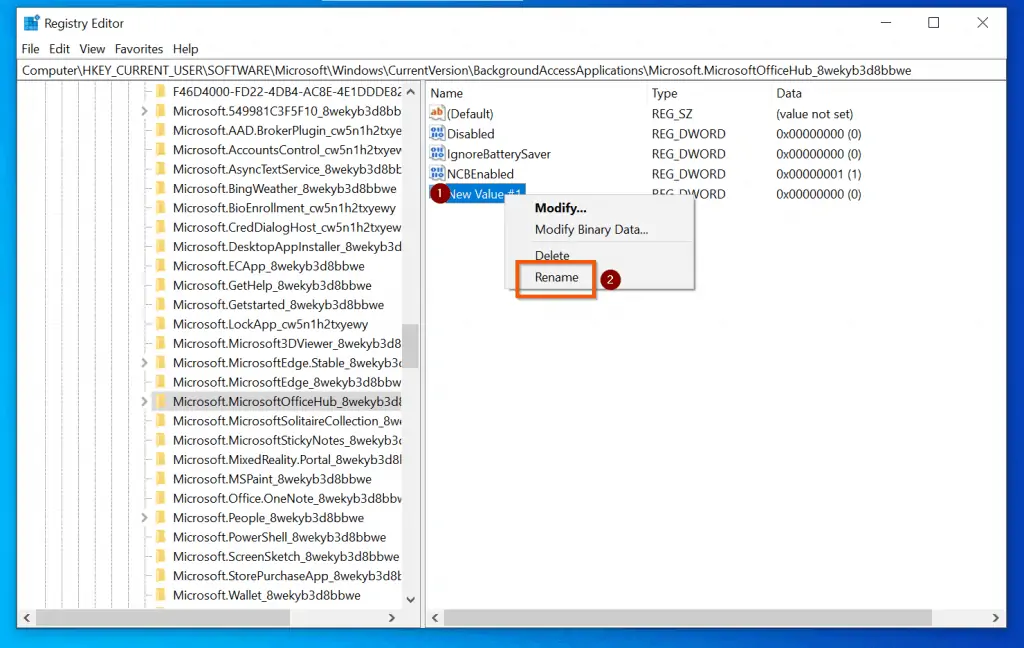Click the Registry Editor title bar icon

pyautogui.click(x=30, y=22)
